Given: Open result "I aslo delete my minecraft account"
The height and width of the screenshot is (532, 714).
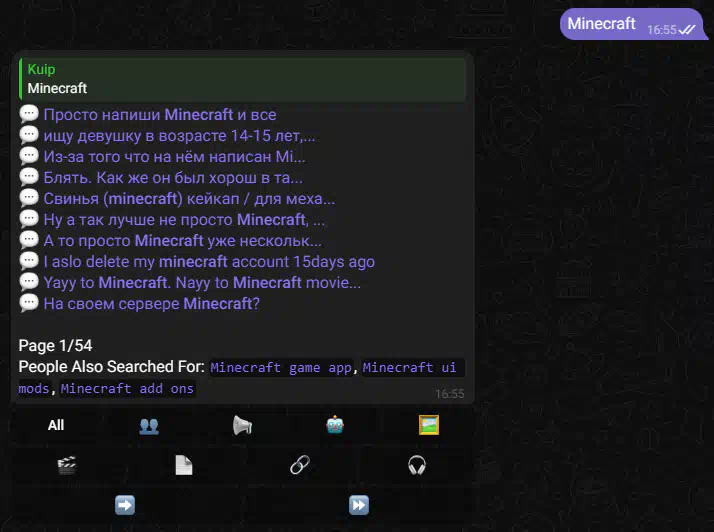Looking at the screenshot, I should tap(209, 261).
